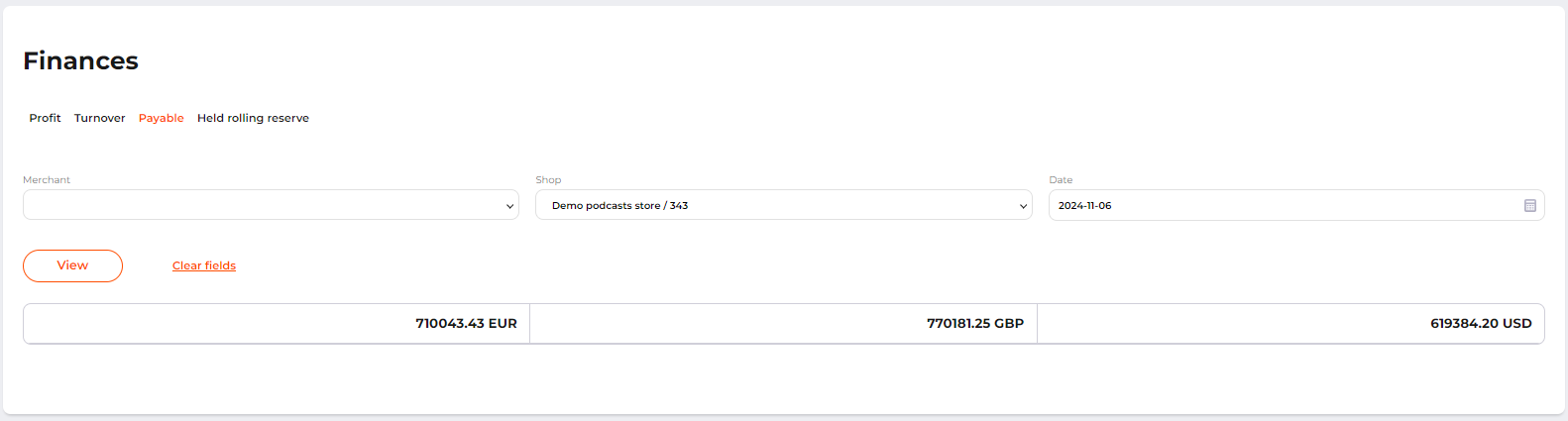Open the calendar date picker icon

pos(1529,205)
